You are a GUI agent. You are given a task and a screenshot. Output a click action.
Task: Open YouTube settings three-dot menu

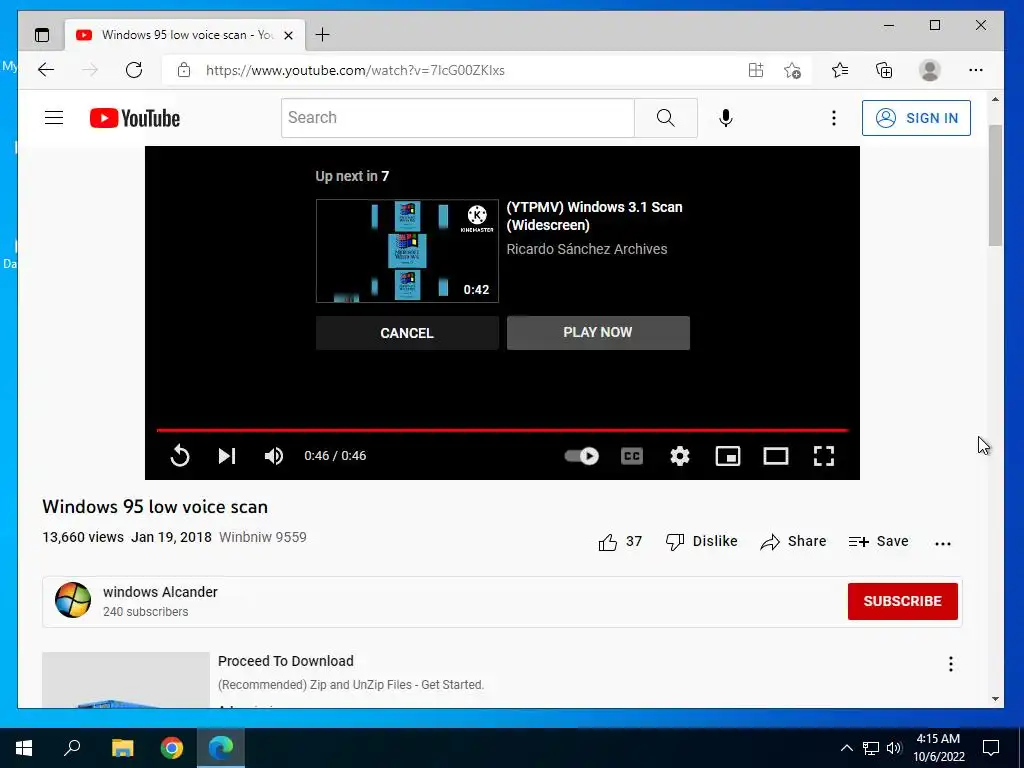click(x=833, y=118)
